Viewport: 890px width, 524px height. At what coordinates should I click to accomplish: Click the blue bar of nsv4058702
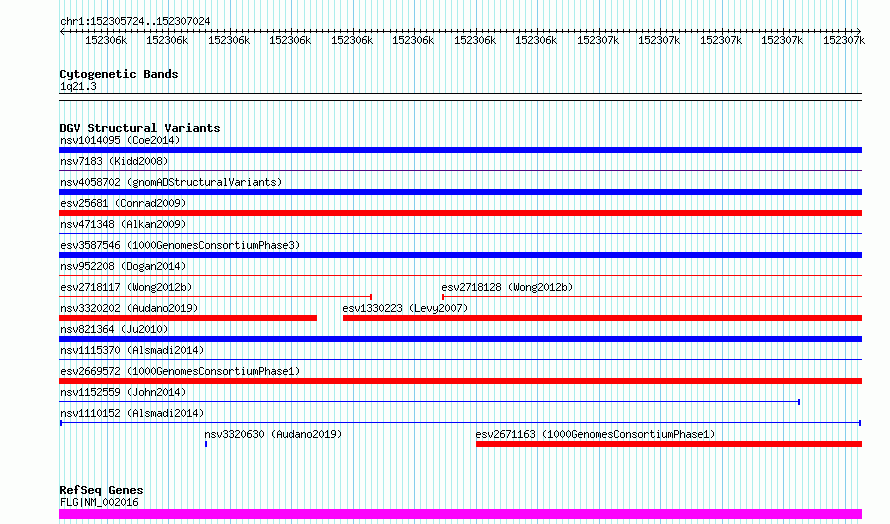click(460, 192)
